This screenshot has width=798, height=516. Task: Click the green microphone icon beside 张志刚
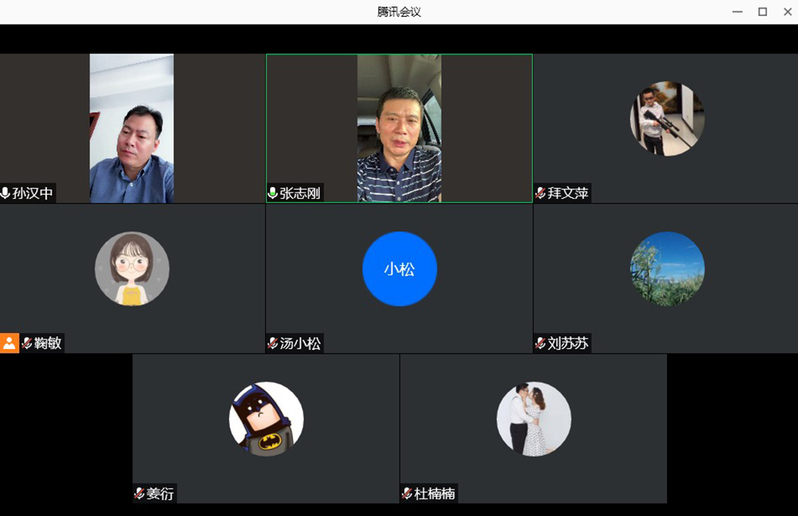tap(273, 193)
